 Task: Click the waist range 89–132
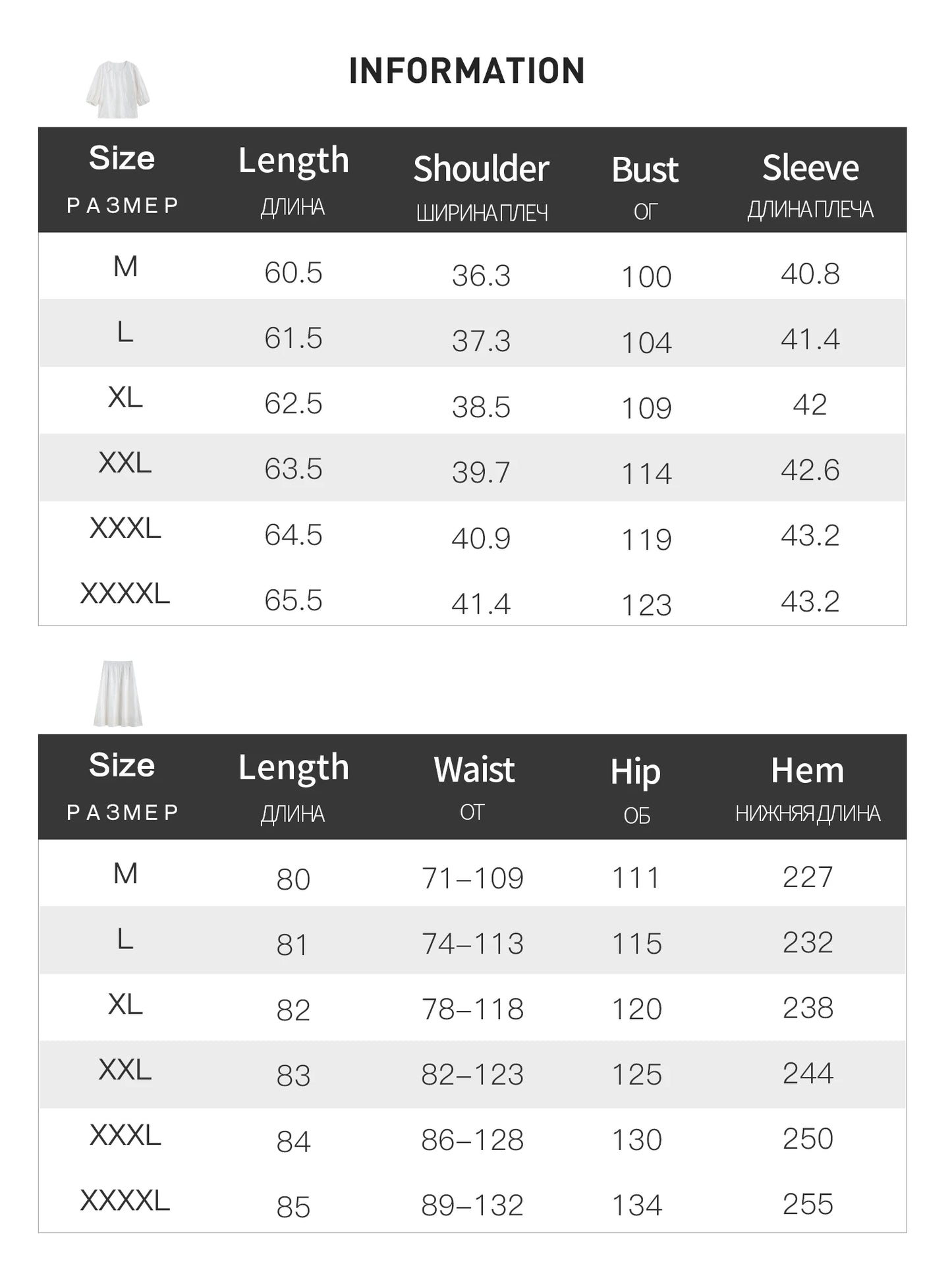click(472, 1206)
